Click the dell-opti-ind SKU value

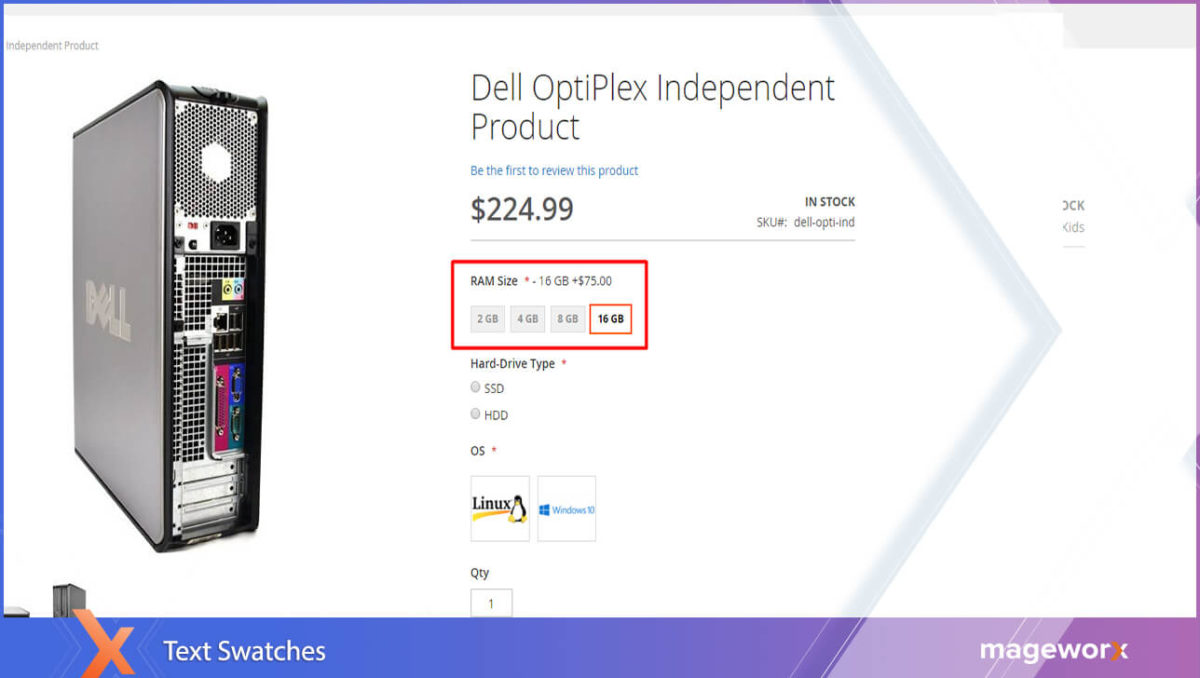pyautogui.click(x=823, y=222)
